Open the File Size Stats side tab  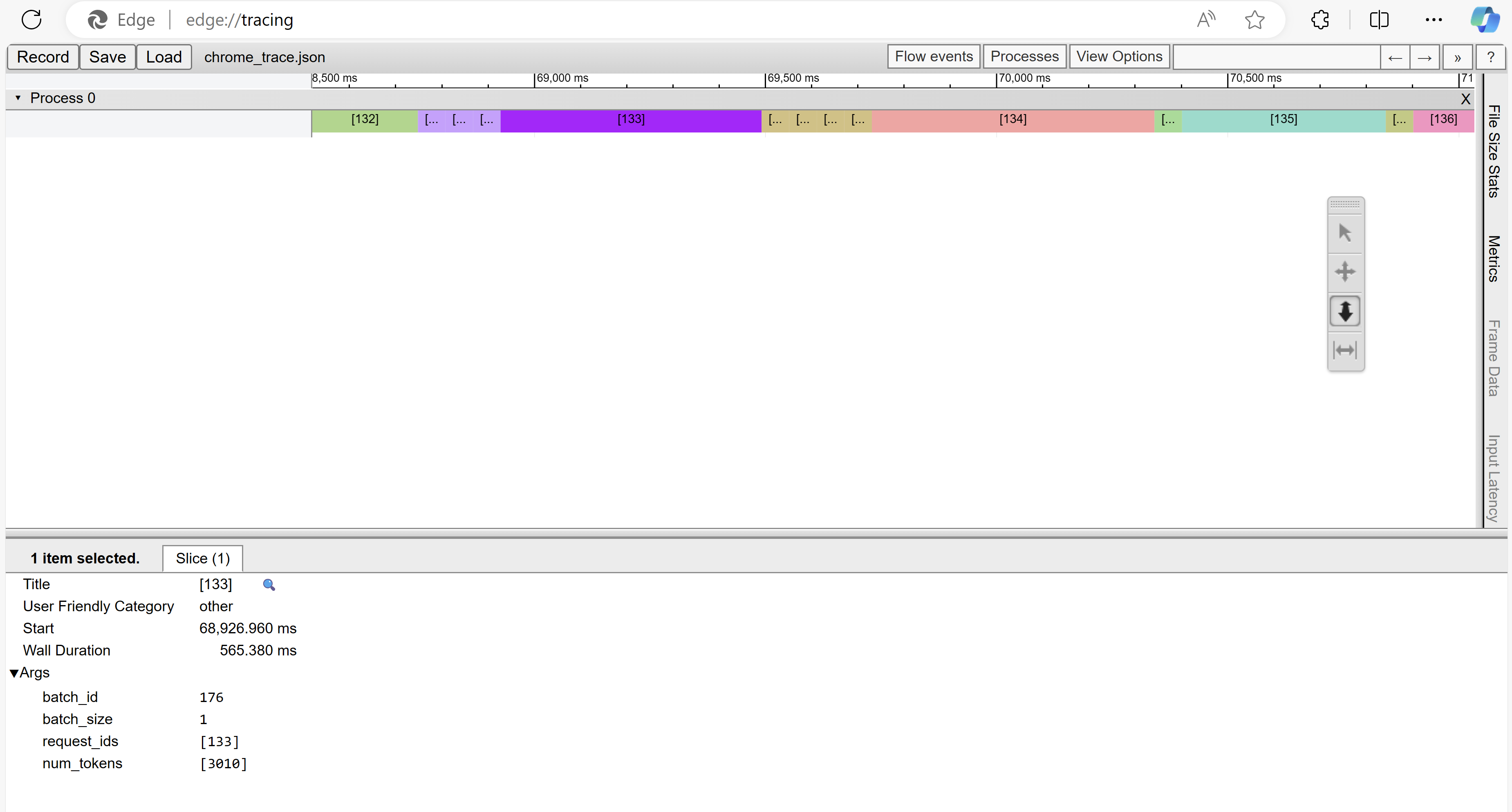click(1494, 151)
